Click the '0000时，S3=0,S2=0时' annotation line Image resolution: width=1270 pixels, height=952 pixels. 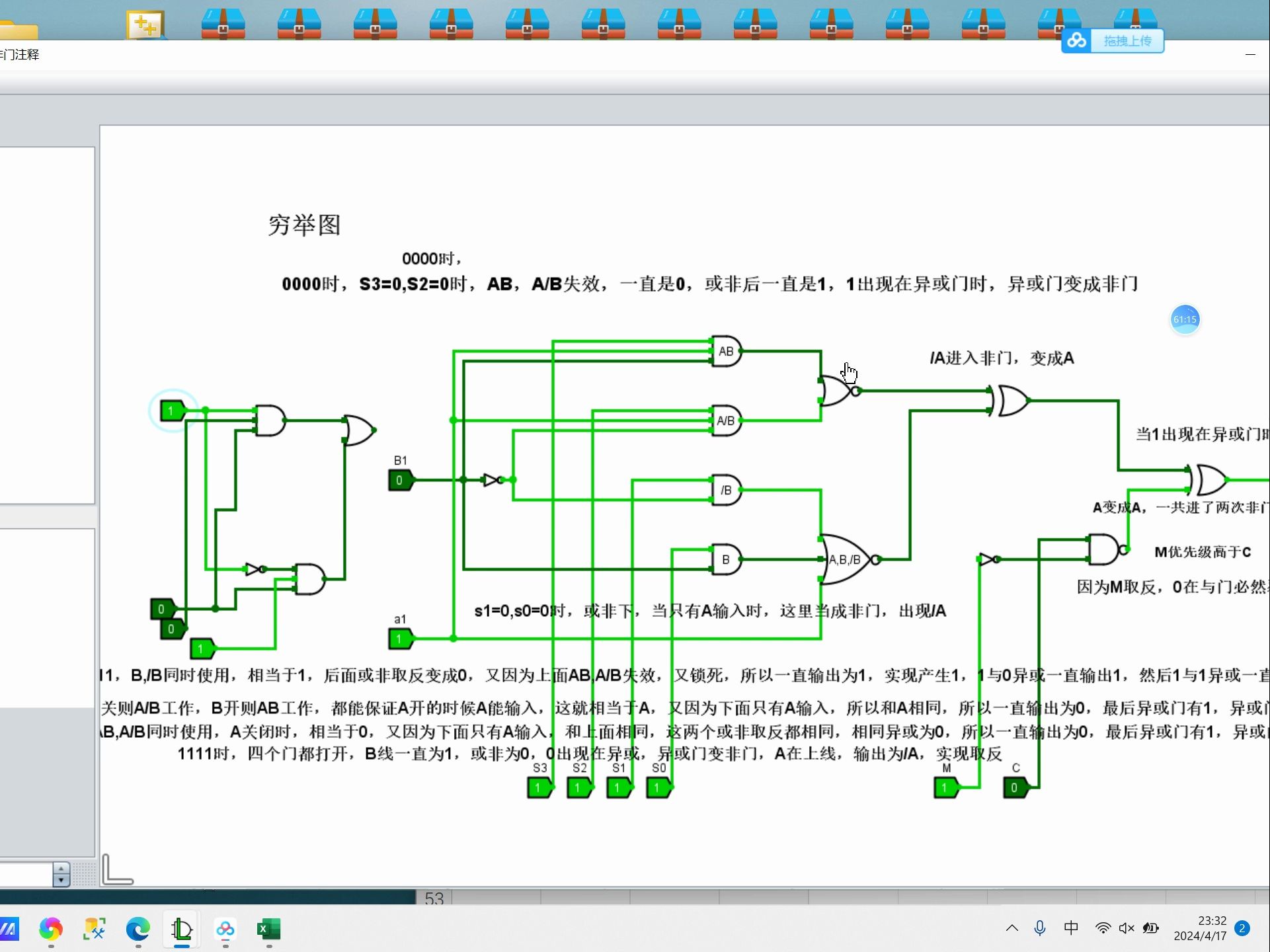pyautogui.click(x=710, y=284)
